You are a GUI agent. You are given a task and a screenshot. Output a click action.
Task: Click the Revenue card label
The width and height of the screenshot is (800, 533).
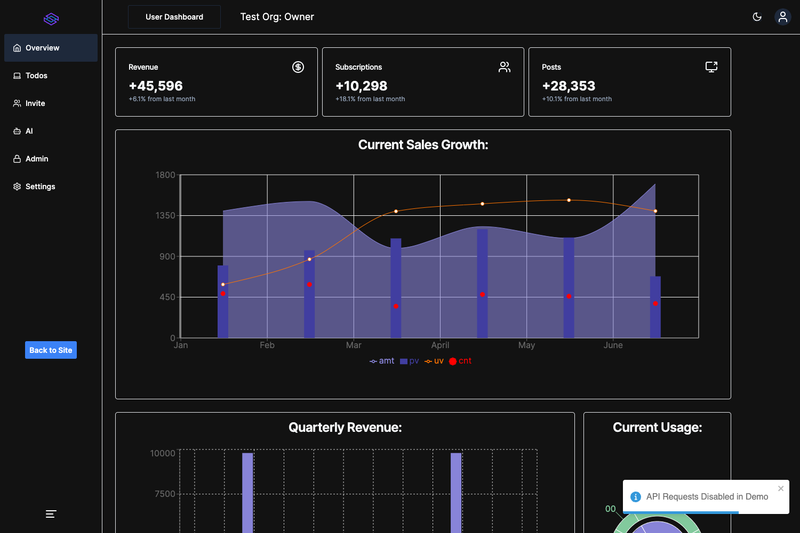(143, 67)
